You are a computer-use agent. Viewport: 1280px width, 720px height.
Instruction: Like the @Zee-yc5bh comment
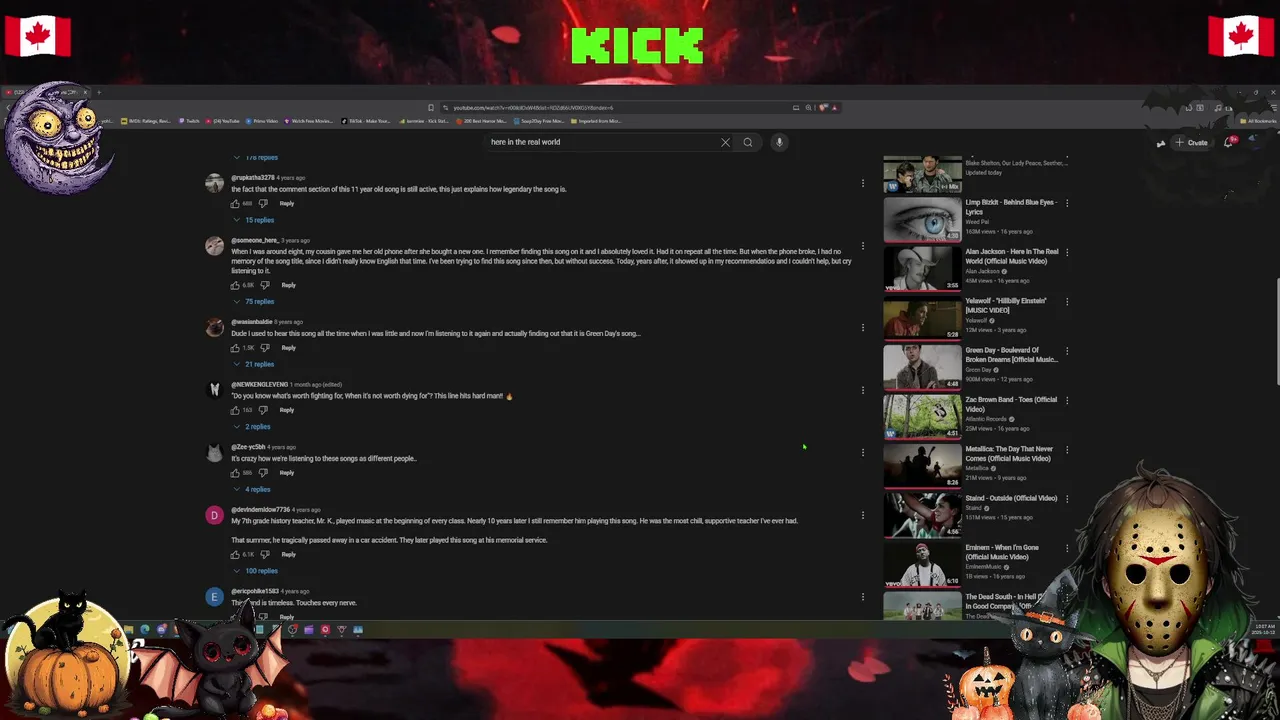click(236, 473)
